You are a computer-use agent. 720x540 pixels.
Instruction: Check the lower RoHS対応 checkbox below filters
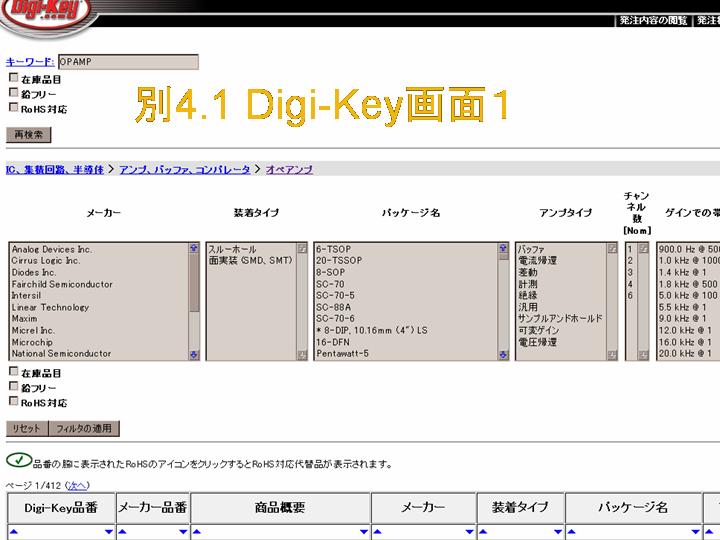pos(14,401)
